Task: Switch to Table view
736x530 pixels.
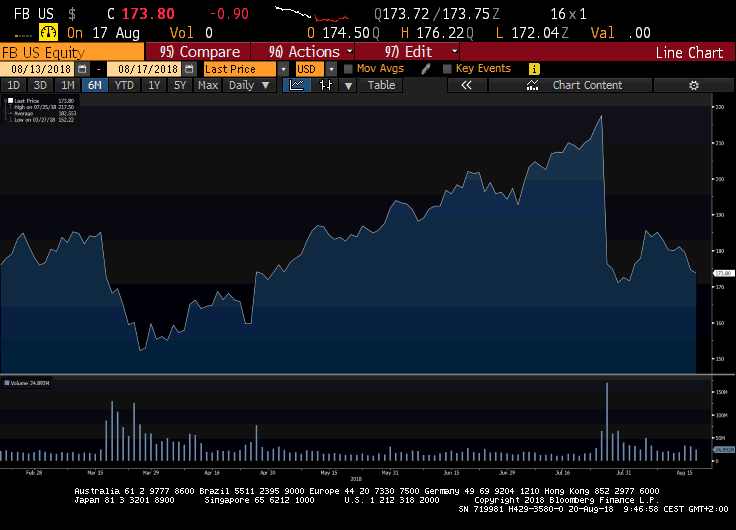Action: click(x=381, y=85)
